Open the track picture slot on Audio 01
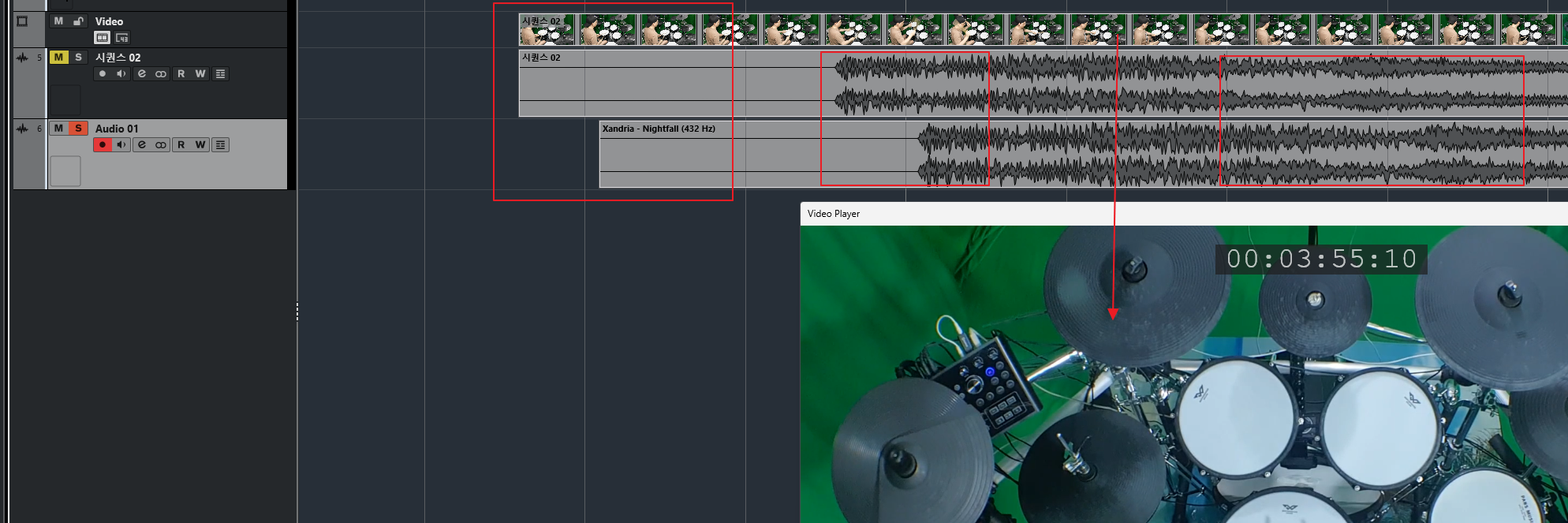Viewport: 1568px width, 523px height. [65, 171]
